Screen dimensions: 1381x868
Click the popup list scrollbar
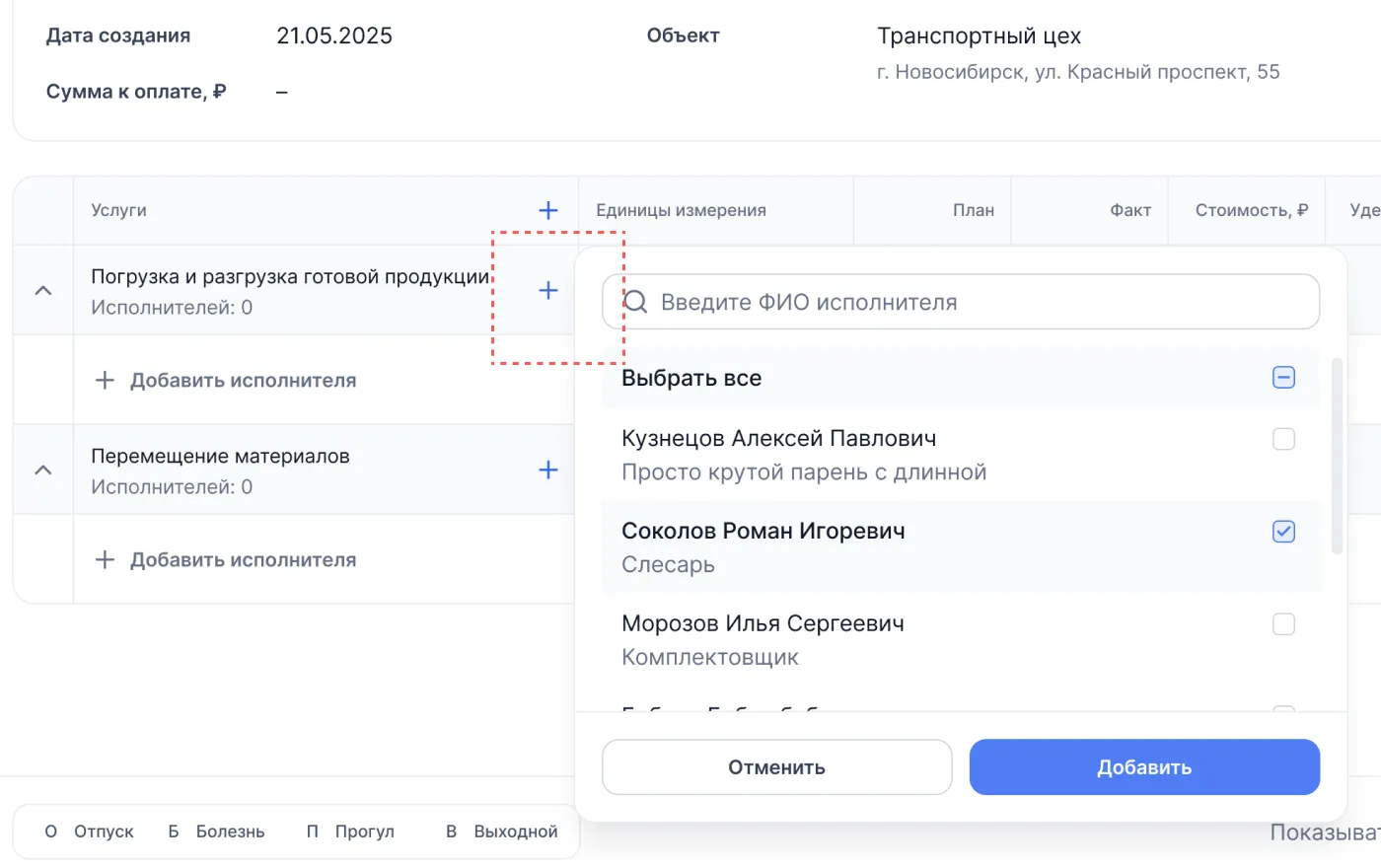click(x=1337, y=456)
